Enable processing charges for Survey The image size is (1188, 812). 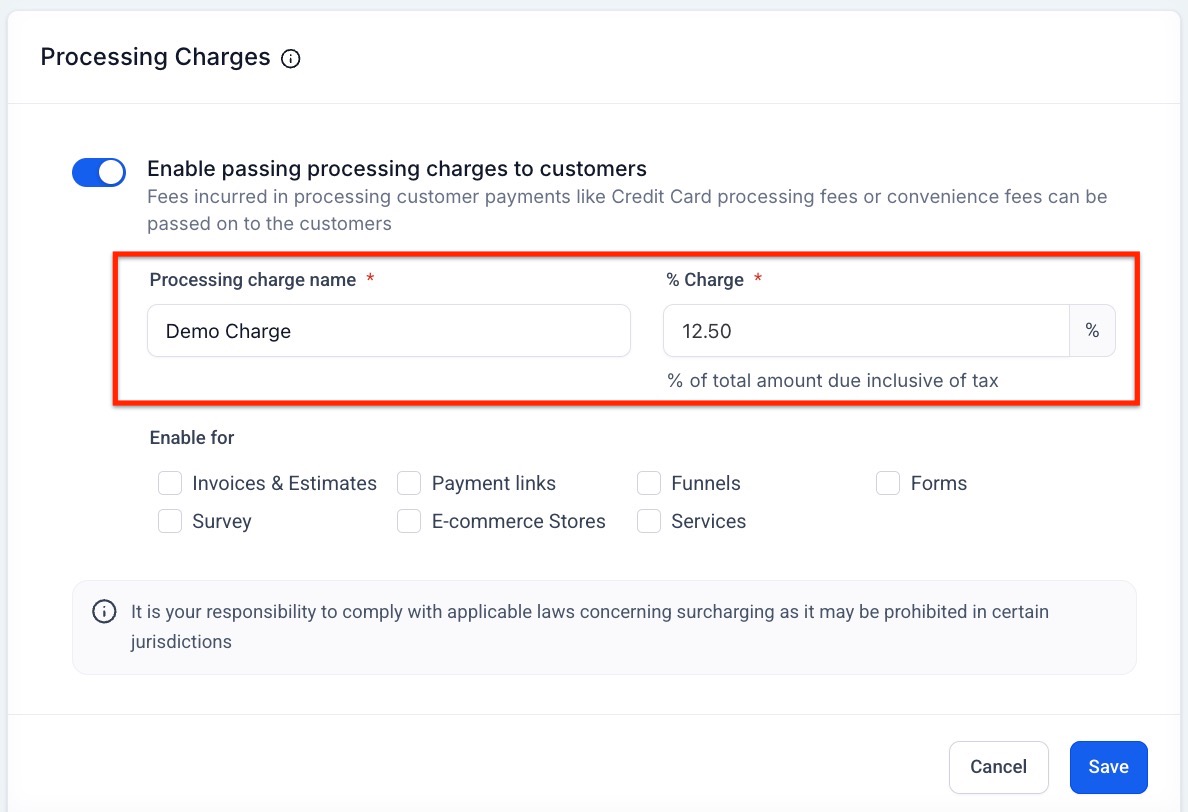(x=171, y=521)
